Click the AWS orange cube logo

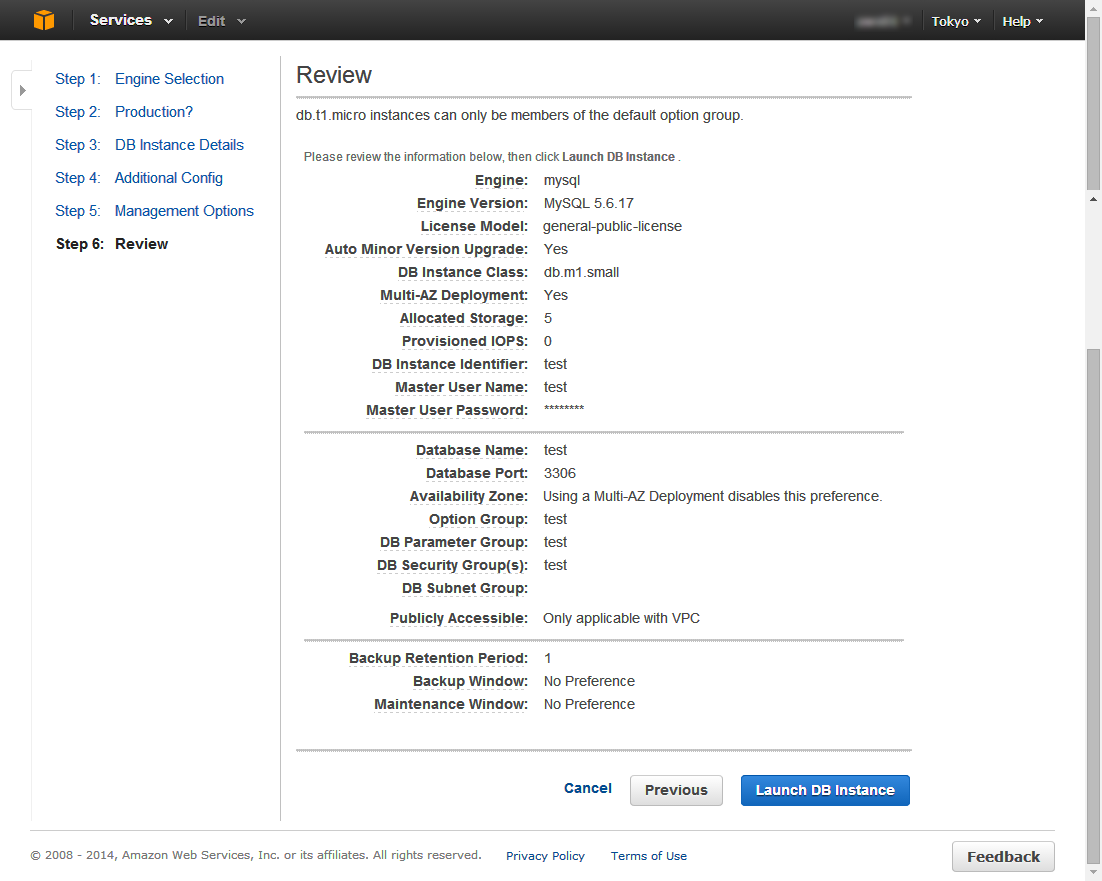44,20
